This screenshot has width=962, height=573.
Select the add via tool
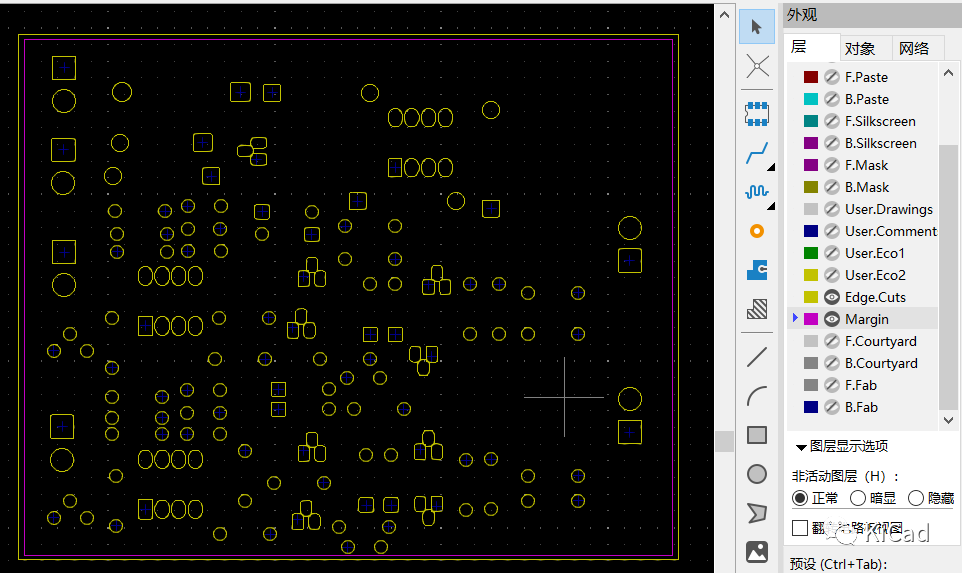(757, 231)
